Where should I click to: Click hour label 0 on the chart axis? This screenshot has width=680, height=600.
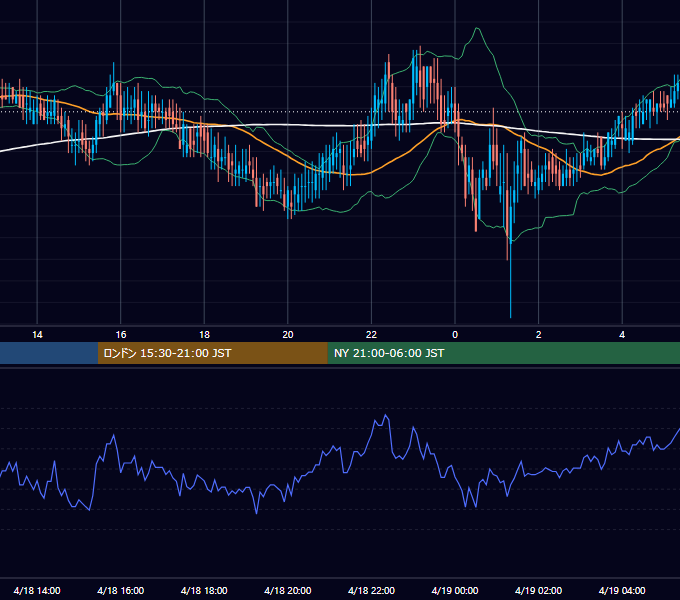[x=455, y=335]
